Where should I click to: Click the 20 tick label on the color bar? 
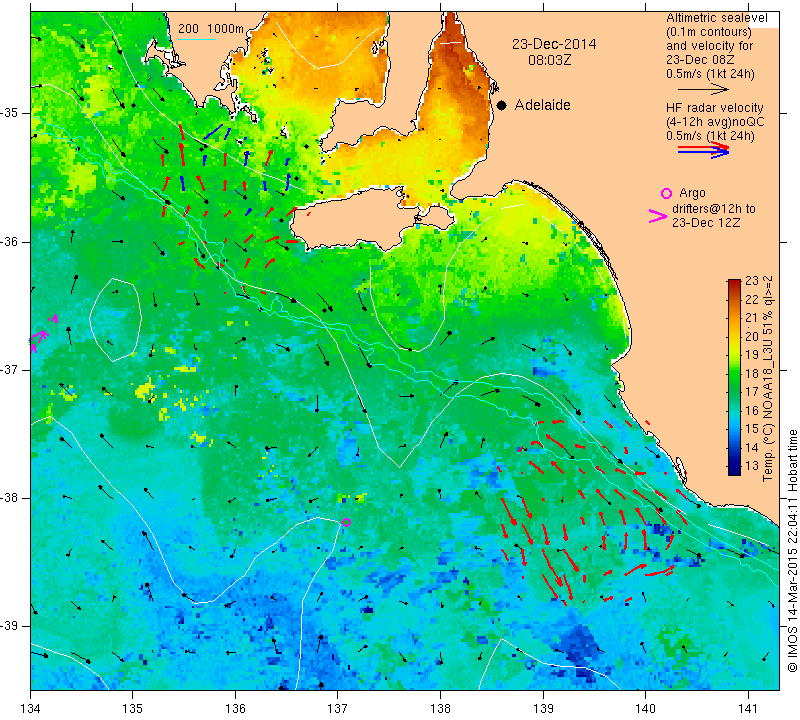752,336
